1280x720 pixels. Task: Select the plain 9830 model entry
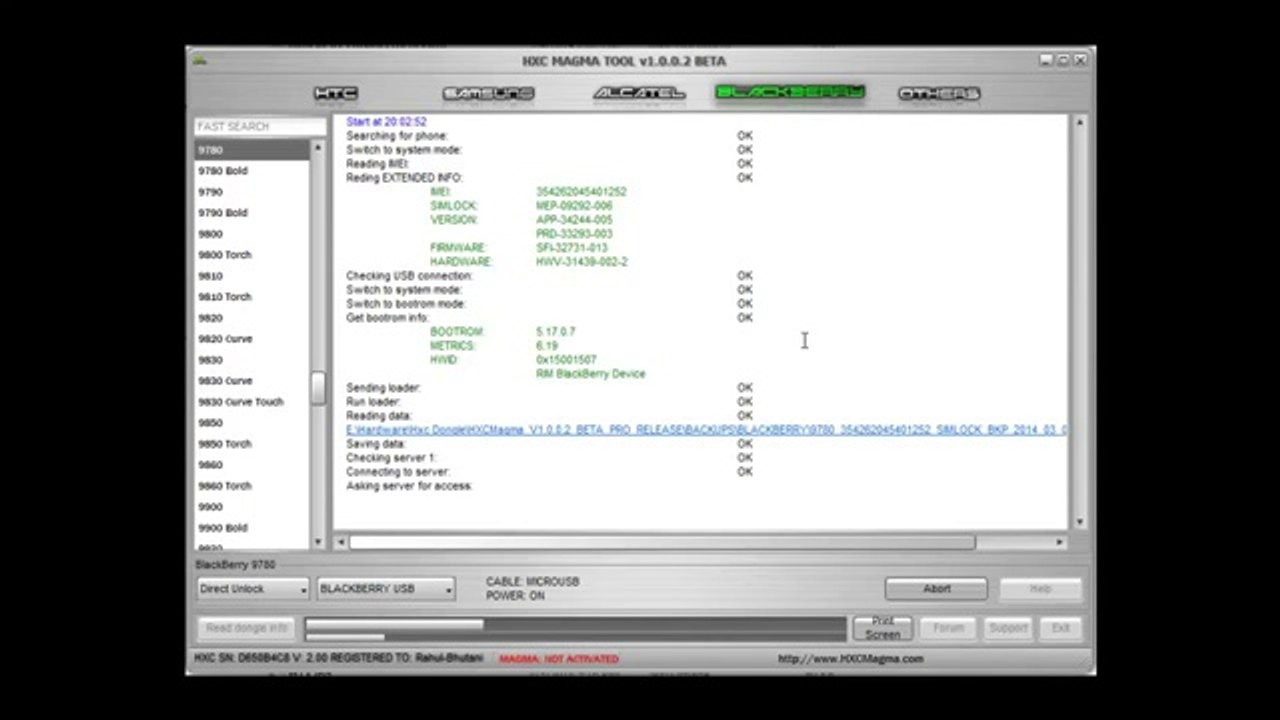tap(252, 360)
